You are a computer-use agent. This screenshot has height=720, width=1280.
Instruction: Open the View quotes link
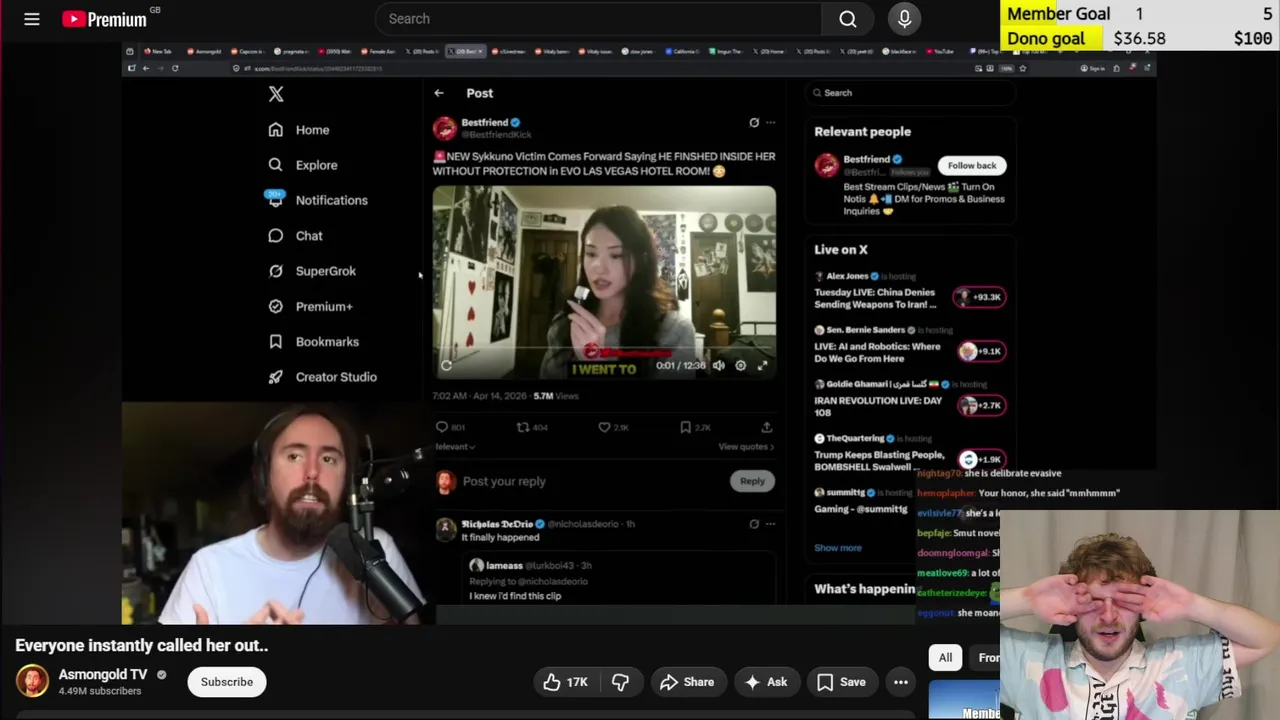pos(746,447)
